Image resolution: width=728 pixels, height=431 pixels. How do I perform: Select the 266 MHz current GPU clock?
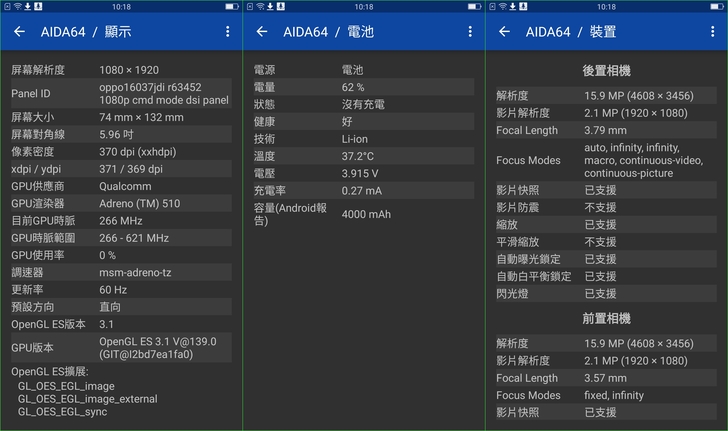pyautogui.click(x=121, y=221)
